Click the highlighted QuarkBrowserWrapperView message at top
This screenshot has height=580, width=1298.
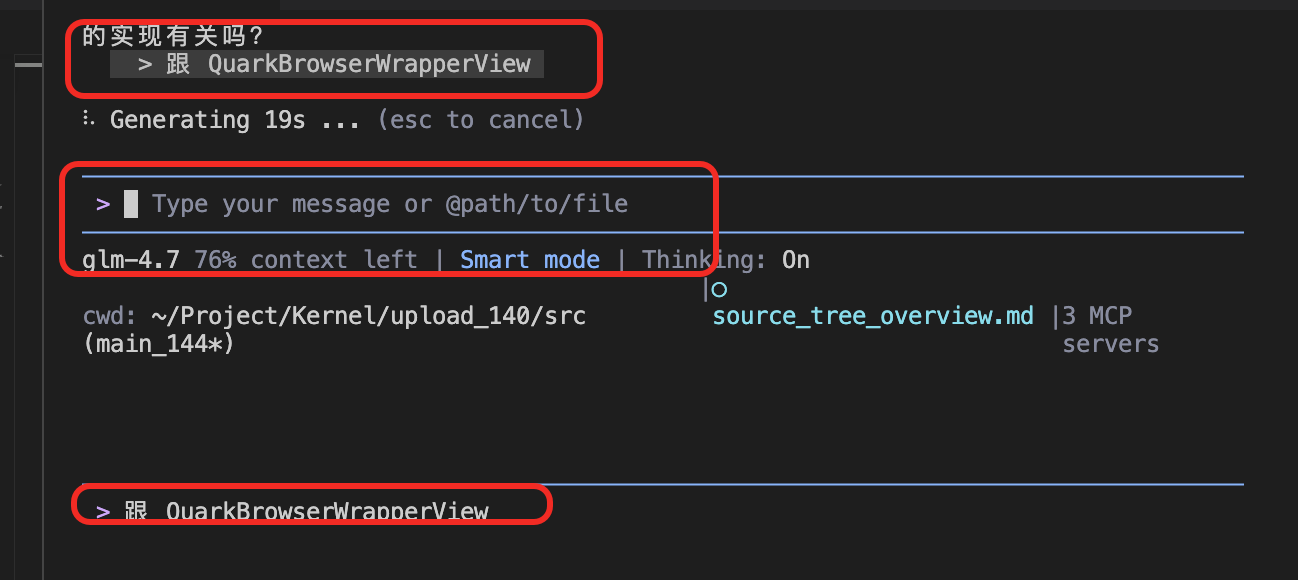tap(327, 65)
